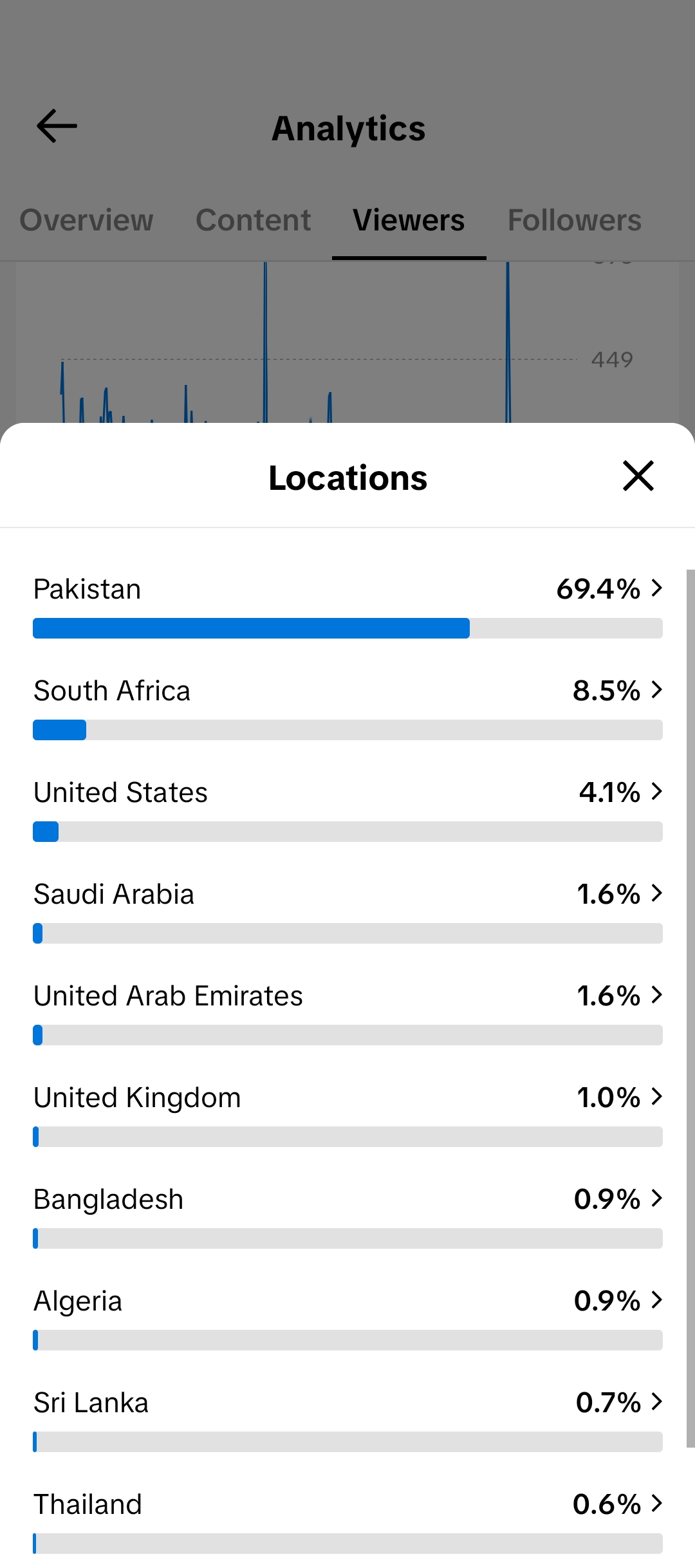Open United Arab Emirates chevron
This screenshot has height=1568, width=695.
tap(656, 995)
